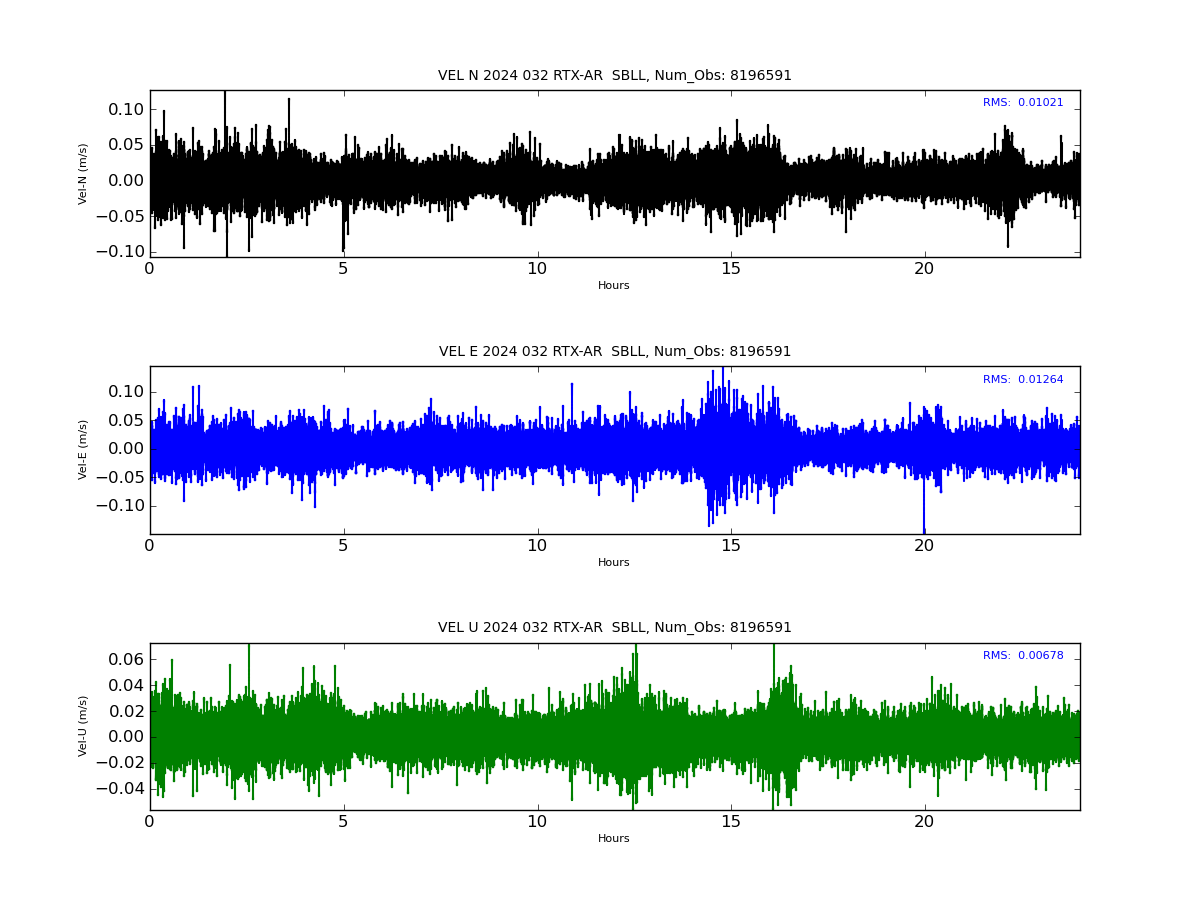Select the RMS 0.01264 label
The image size is (1200, 900).
pos(1023,380)
